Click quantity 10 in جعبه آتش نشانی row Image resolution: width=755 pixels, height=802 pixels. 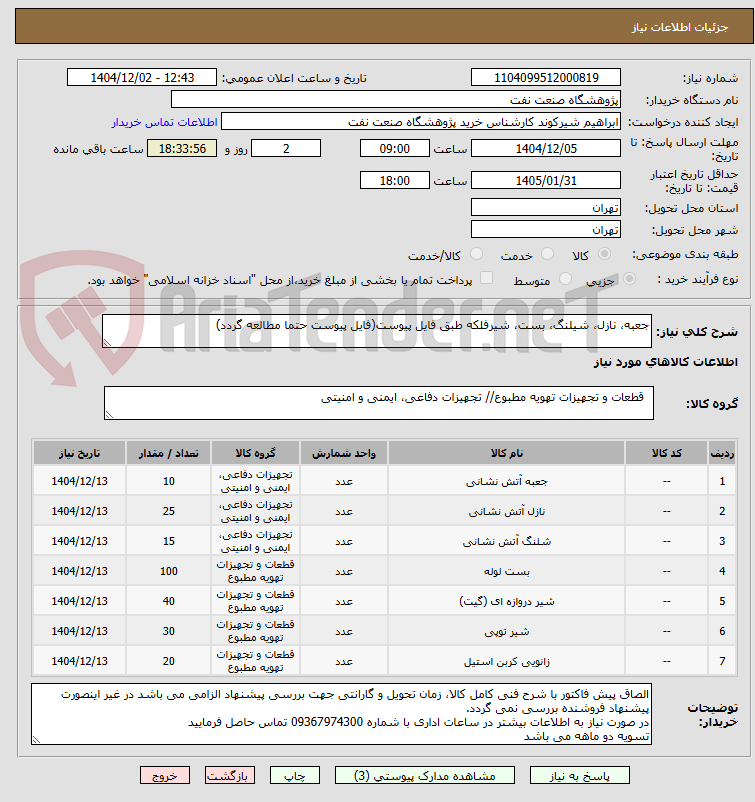click(169, 481)
